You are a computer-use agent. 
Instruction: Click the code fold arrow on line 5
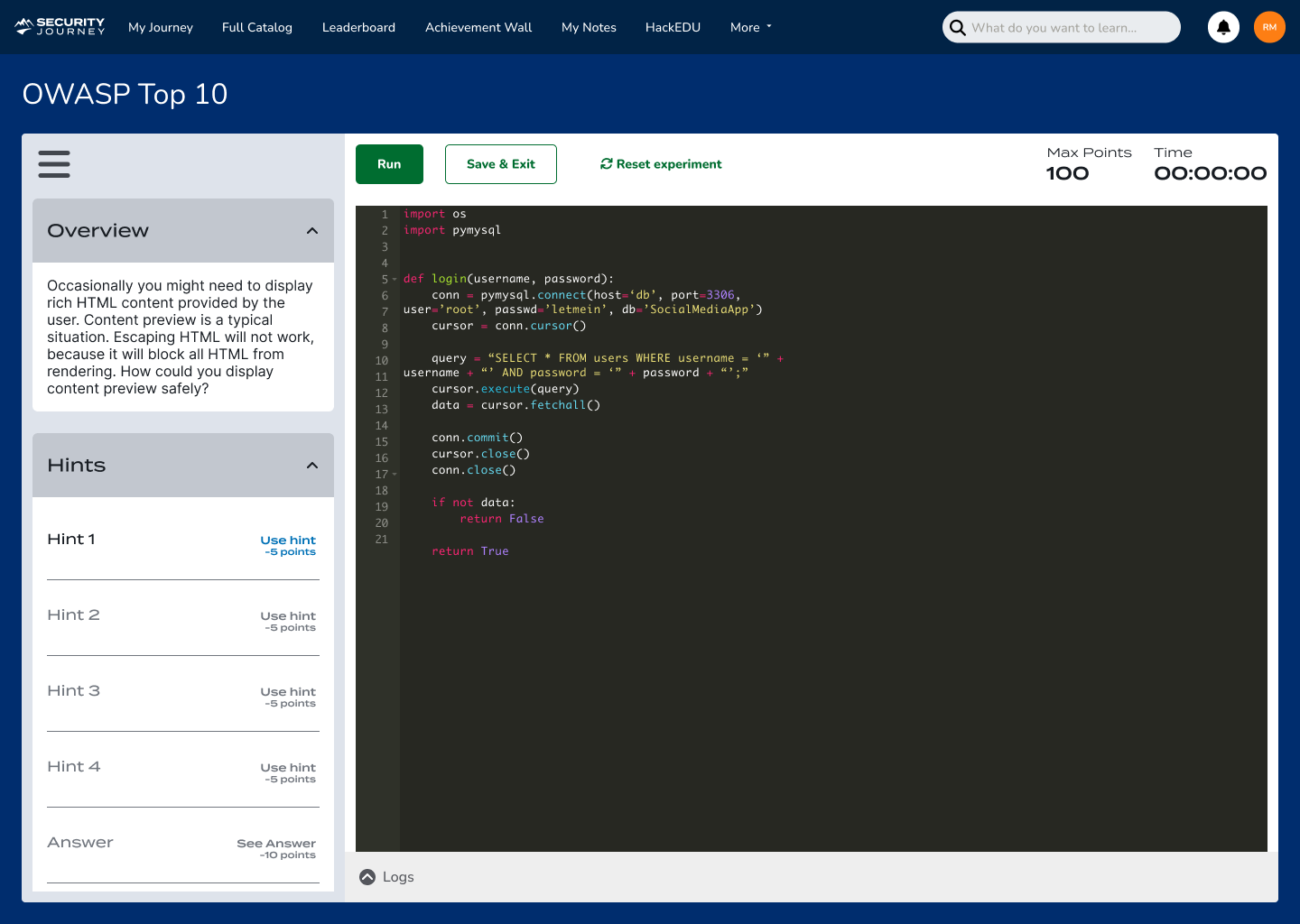click(x=393, y=279)
